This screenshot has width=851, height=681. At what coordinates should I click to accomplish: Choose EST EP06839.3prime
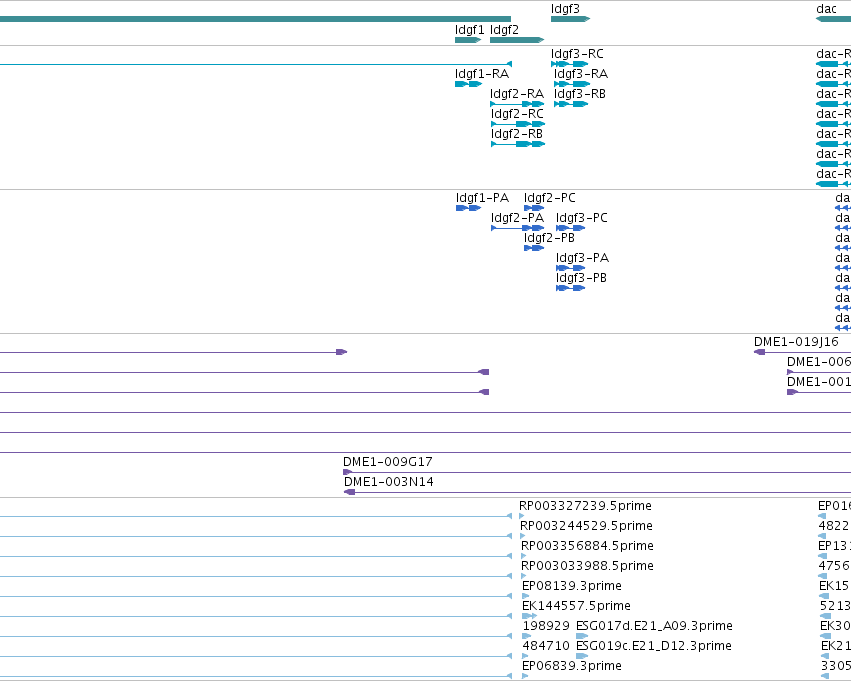[571, 666]
